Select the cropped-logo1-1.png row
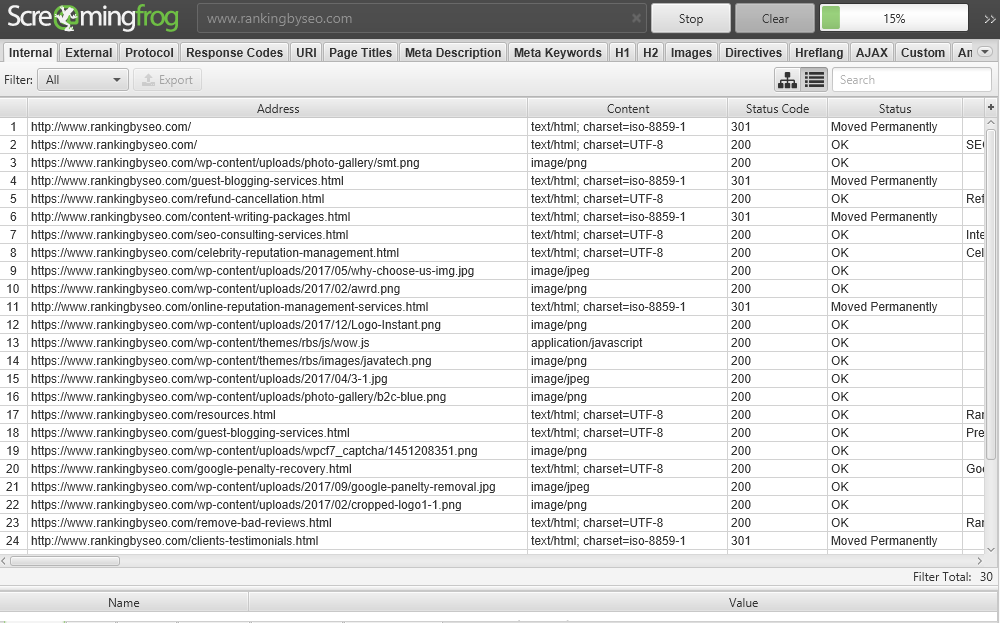The width and height of the screenshot is (1000, 623). click(x=491, y=504)
